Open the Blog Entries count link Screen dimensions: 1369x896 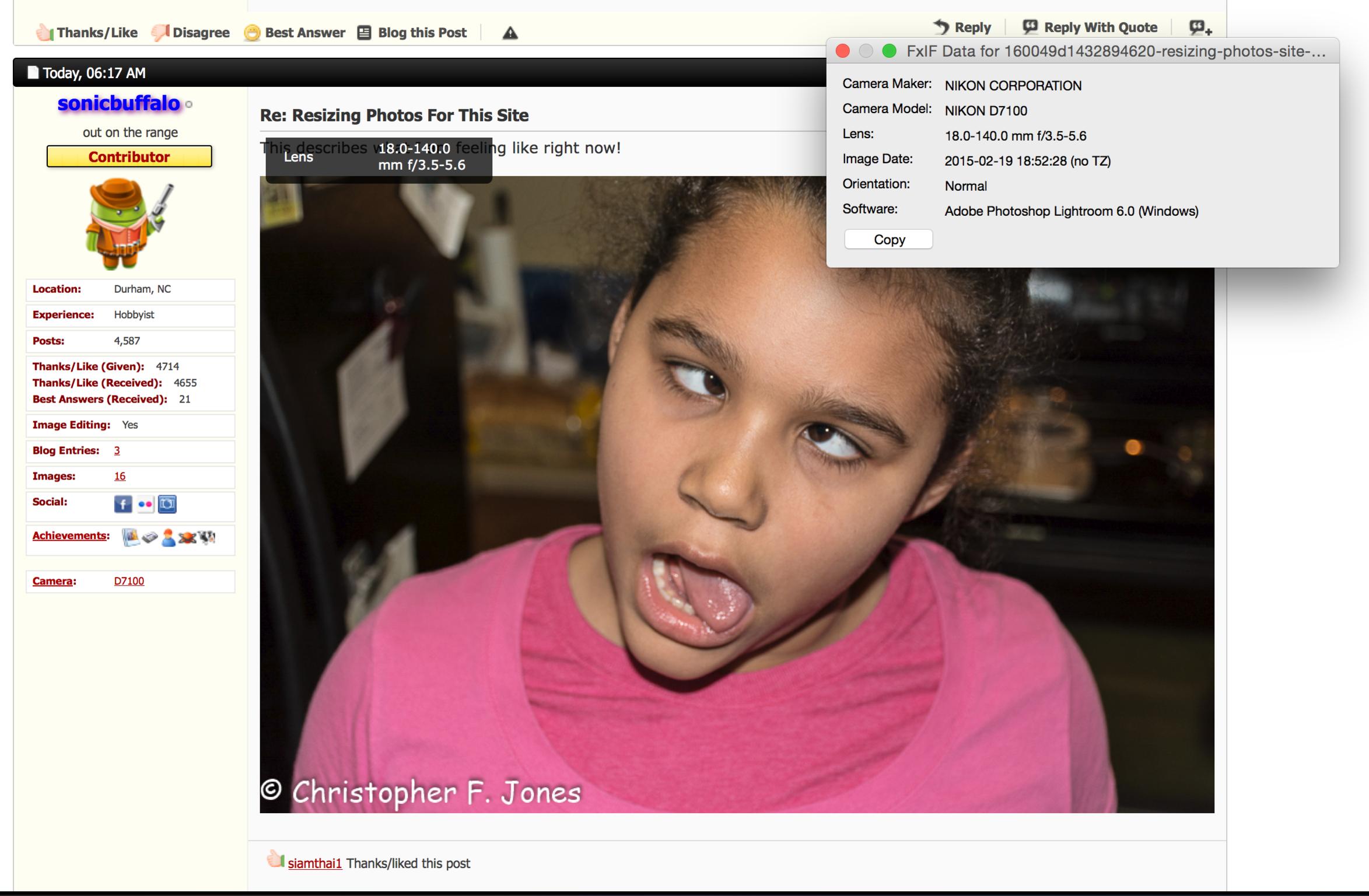(x=117, y=450)
